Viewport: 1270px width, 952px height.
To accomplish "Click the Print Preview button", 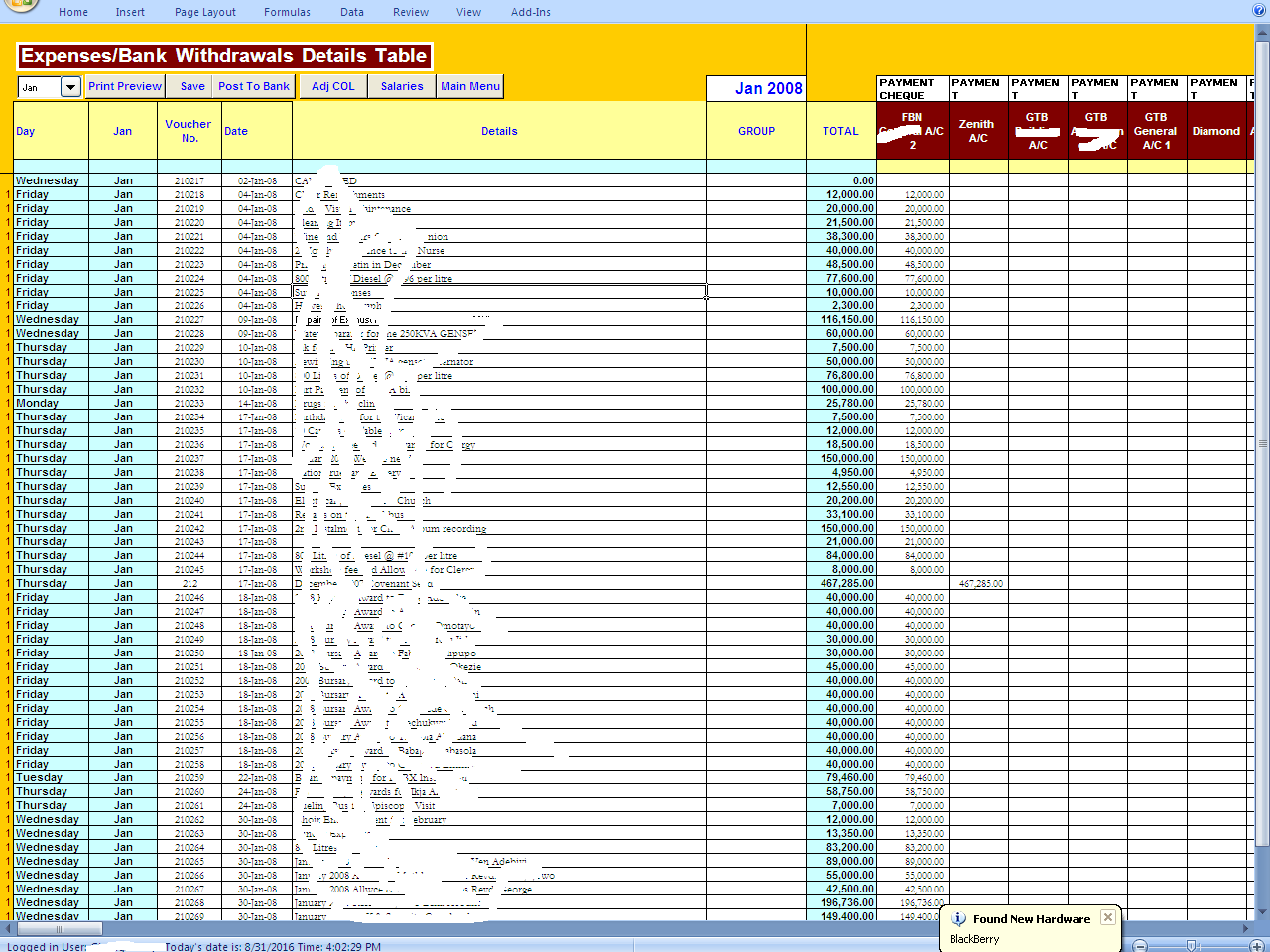I will pyautogui.click(x=125, y=86).
